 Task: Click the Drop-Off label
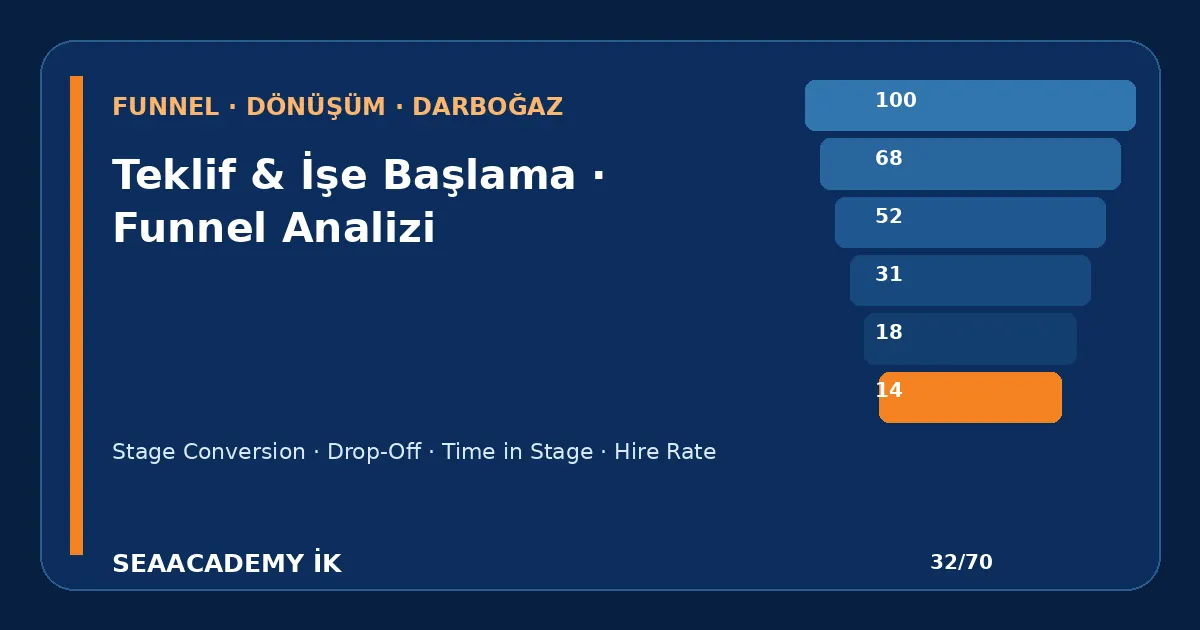click(x=374, y=452)
